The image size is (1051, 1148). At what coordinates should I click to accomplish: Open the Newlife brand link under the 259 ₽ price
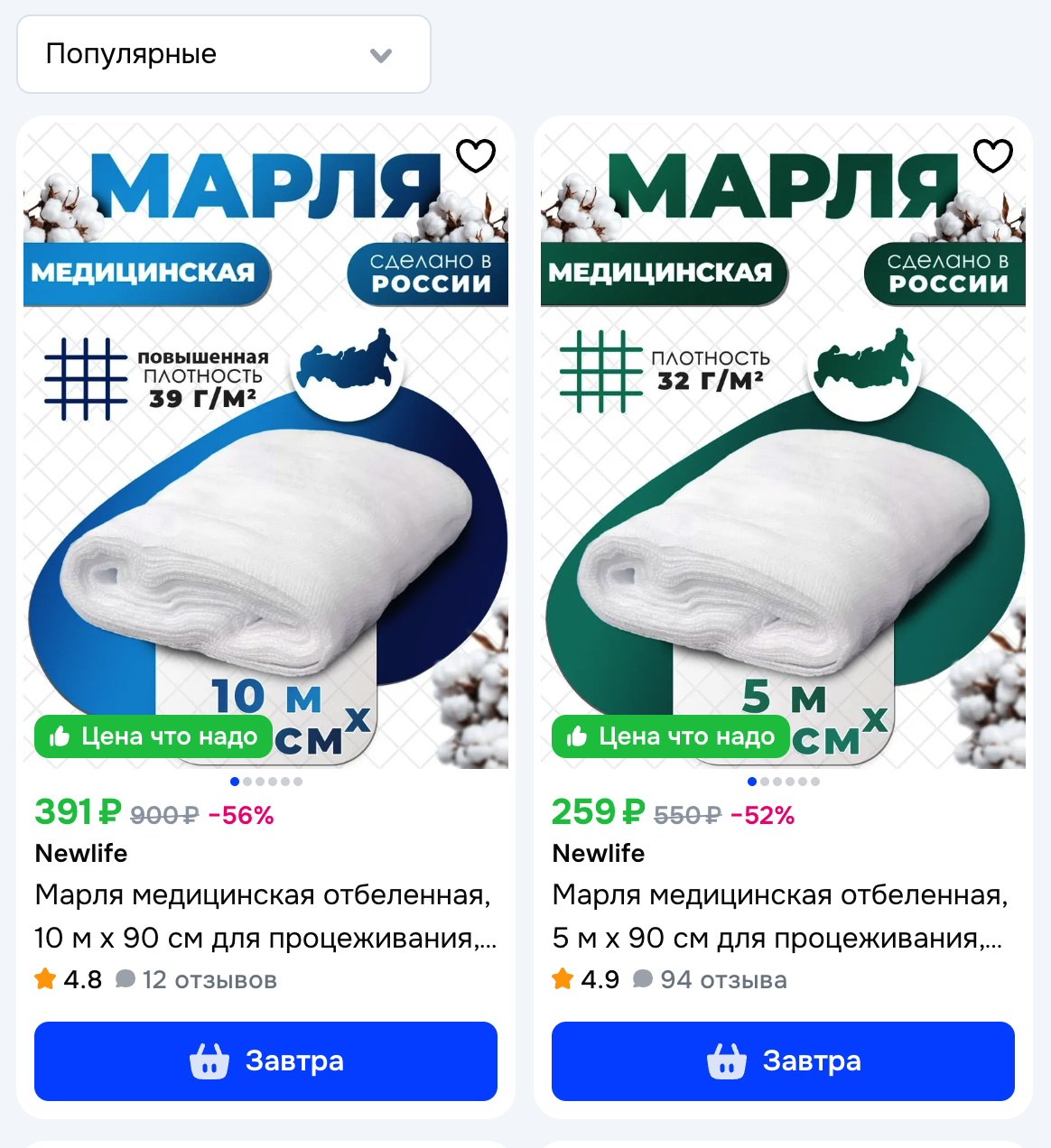(x=599, y=853)
